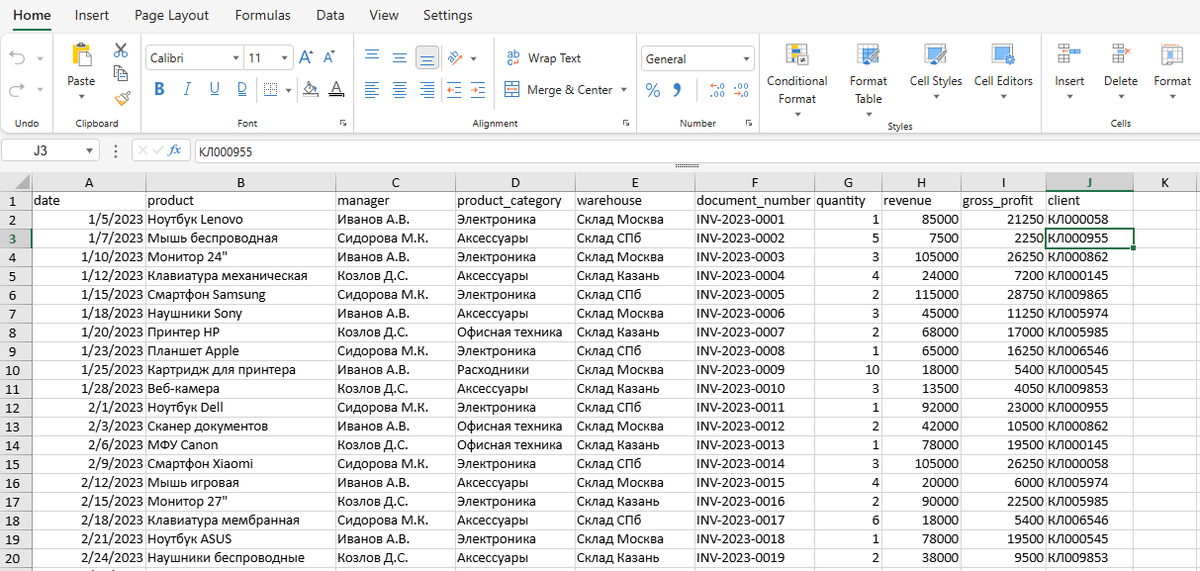Click the Insert Function fx icon
Screen dimensions: 1200x571
[x=174, y=151]
